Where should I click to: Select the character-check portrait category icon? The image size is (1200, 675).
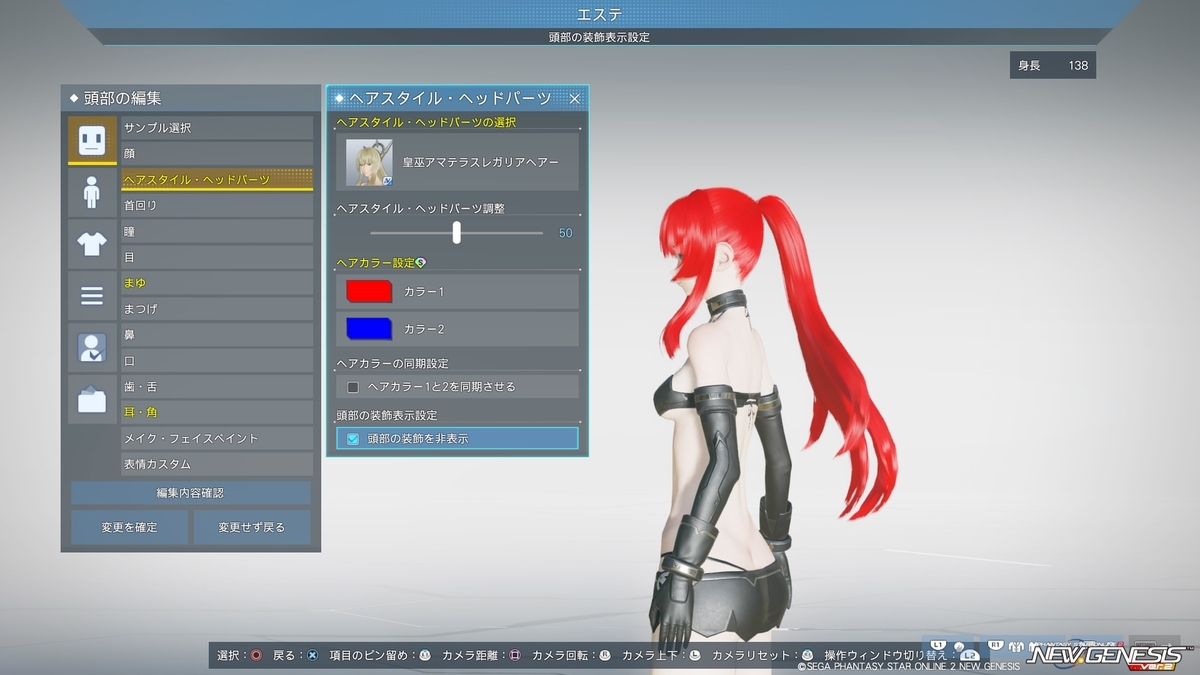(92, 348)
